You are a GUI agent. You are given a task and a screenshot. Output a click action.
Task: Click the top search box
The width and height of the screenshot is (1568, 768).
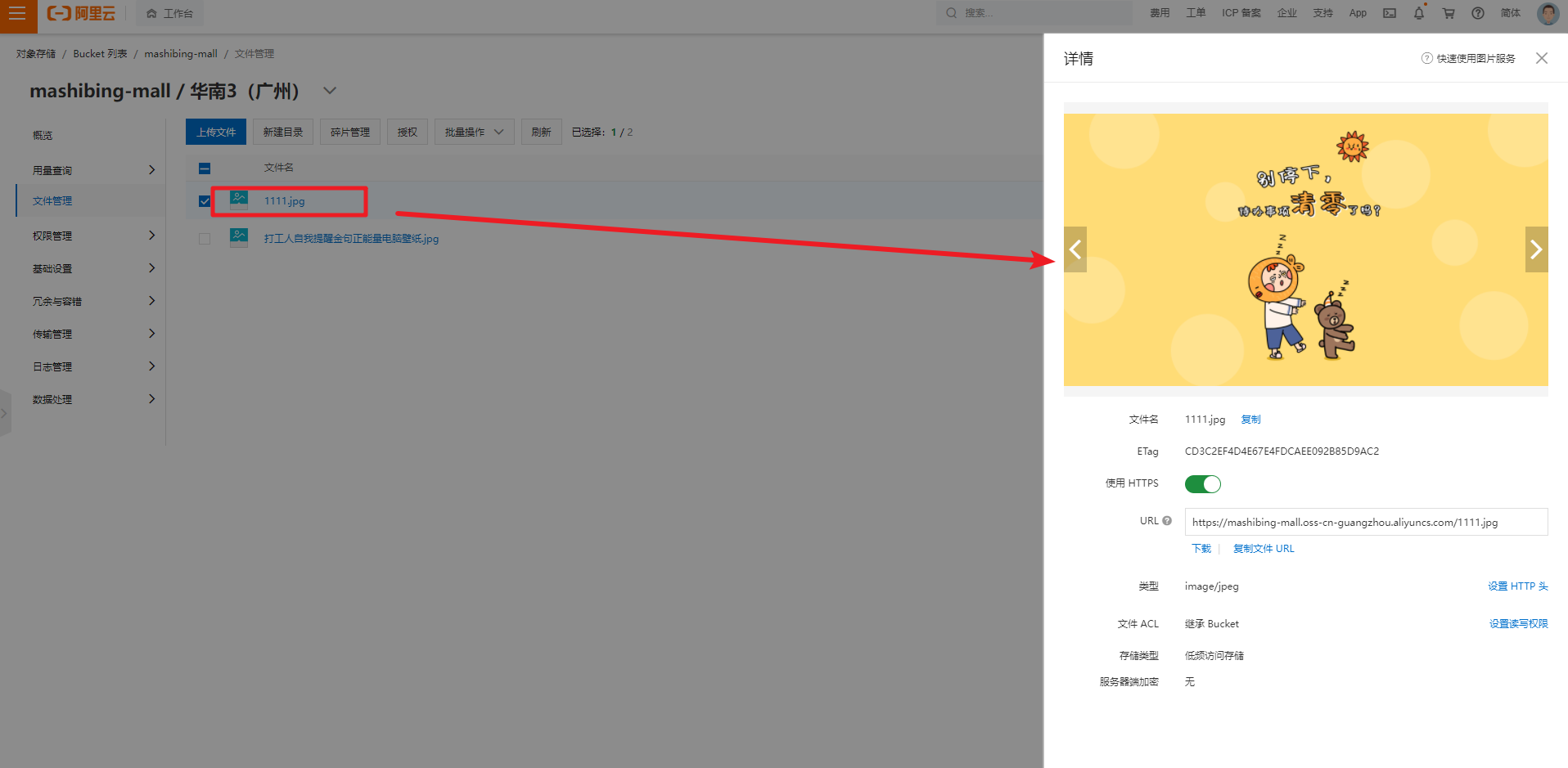coord(1035,13)
